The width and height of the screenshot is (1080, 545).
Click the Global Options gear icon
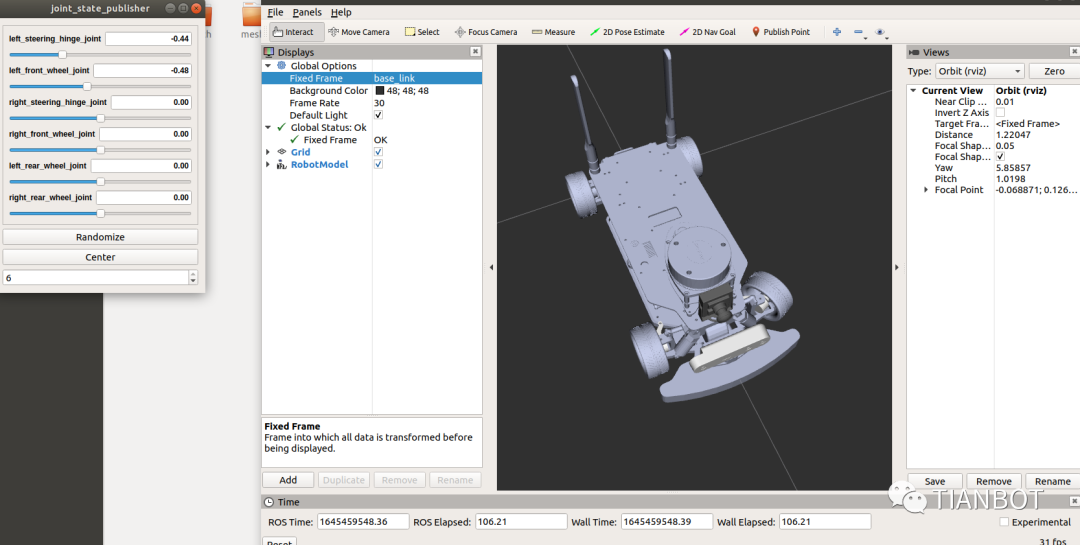281,65
